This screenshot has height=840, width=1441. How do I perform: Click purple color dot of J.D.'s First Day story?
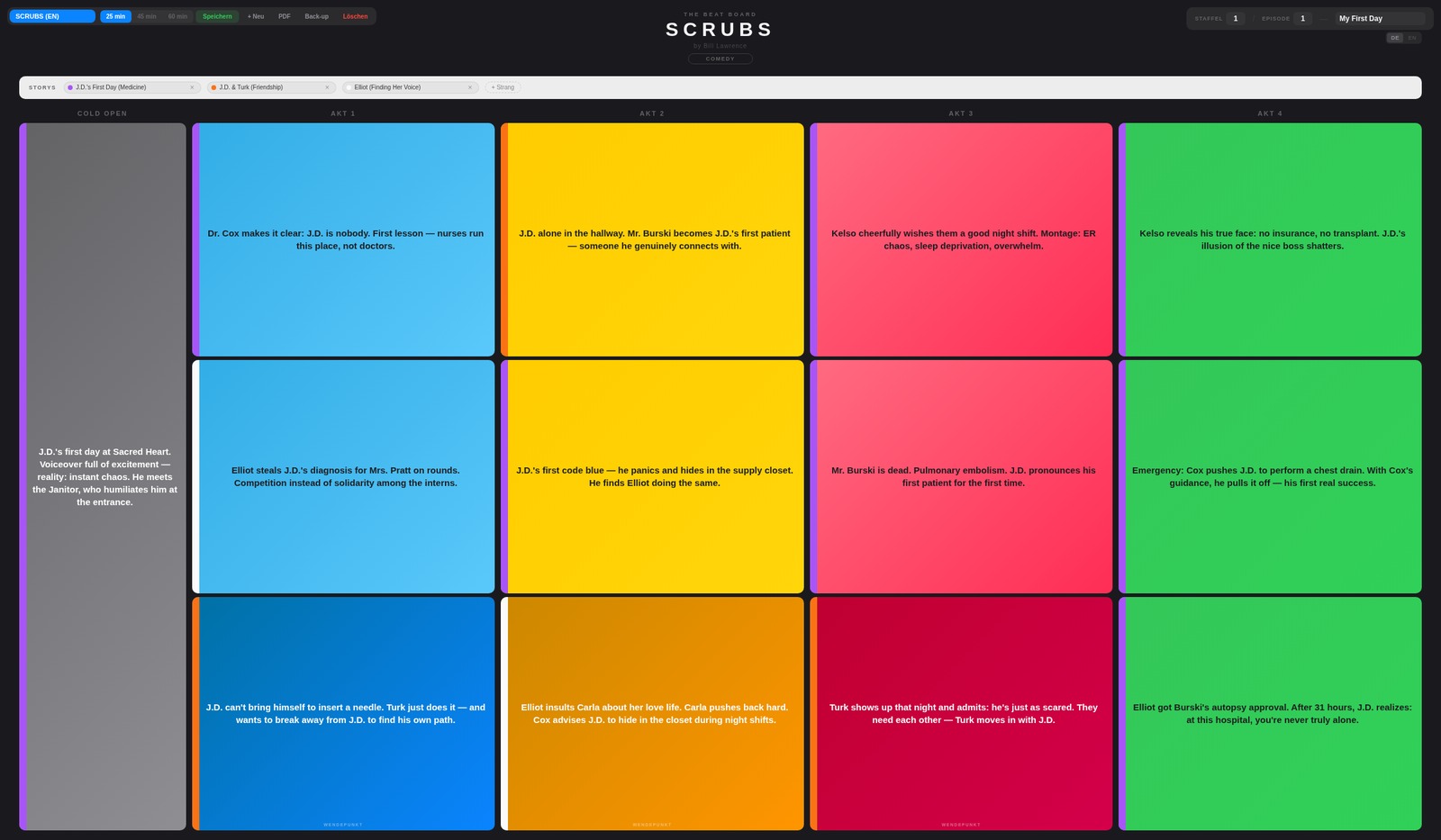pyautogui.click(x=70, y=87)
